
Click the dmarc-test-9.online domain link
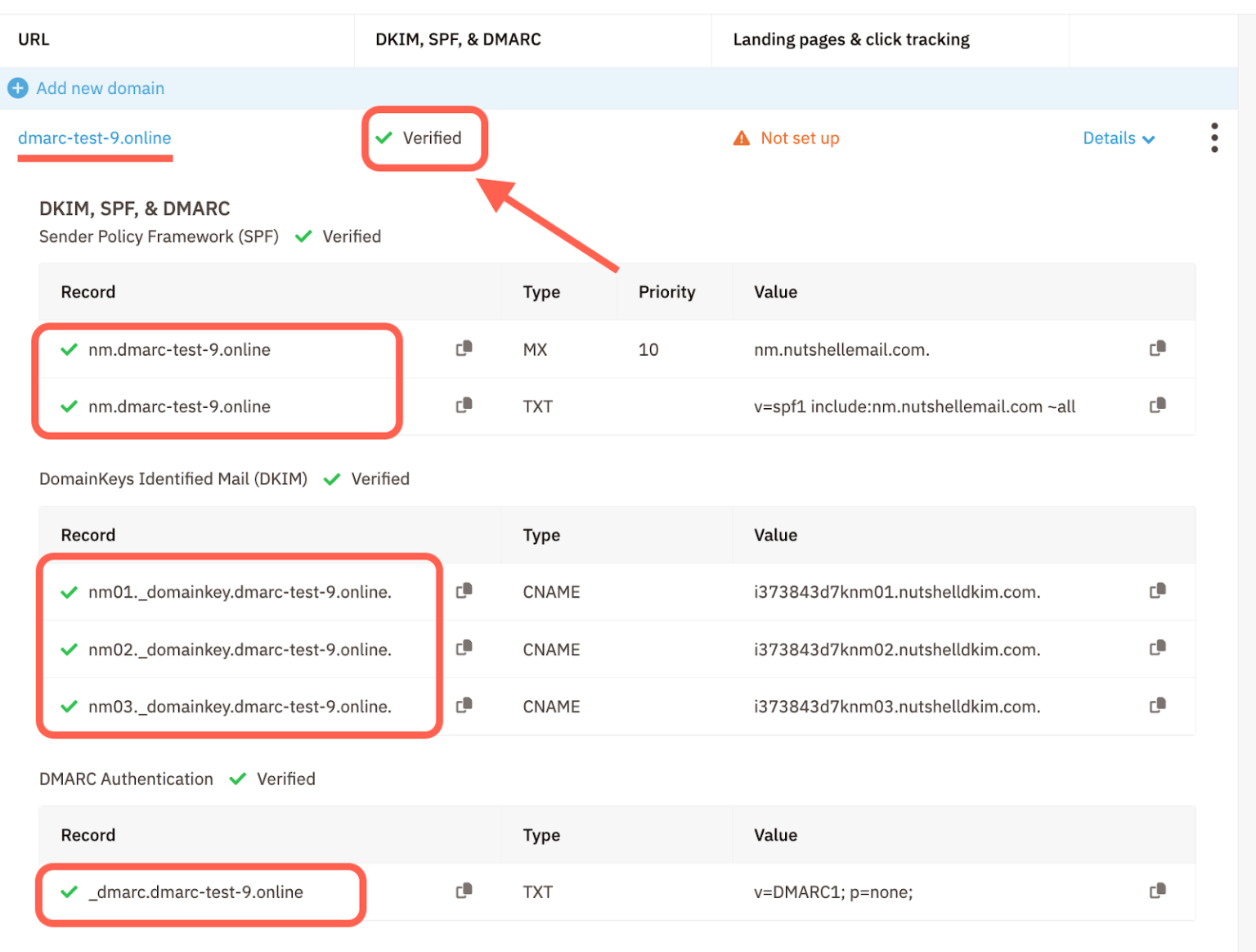[x=95, y=138]
